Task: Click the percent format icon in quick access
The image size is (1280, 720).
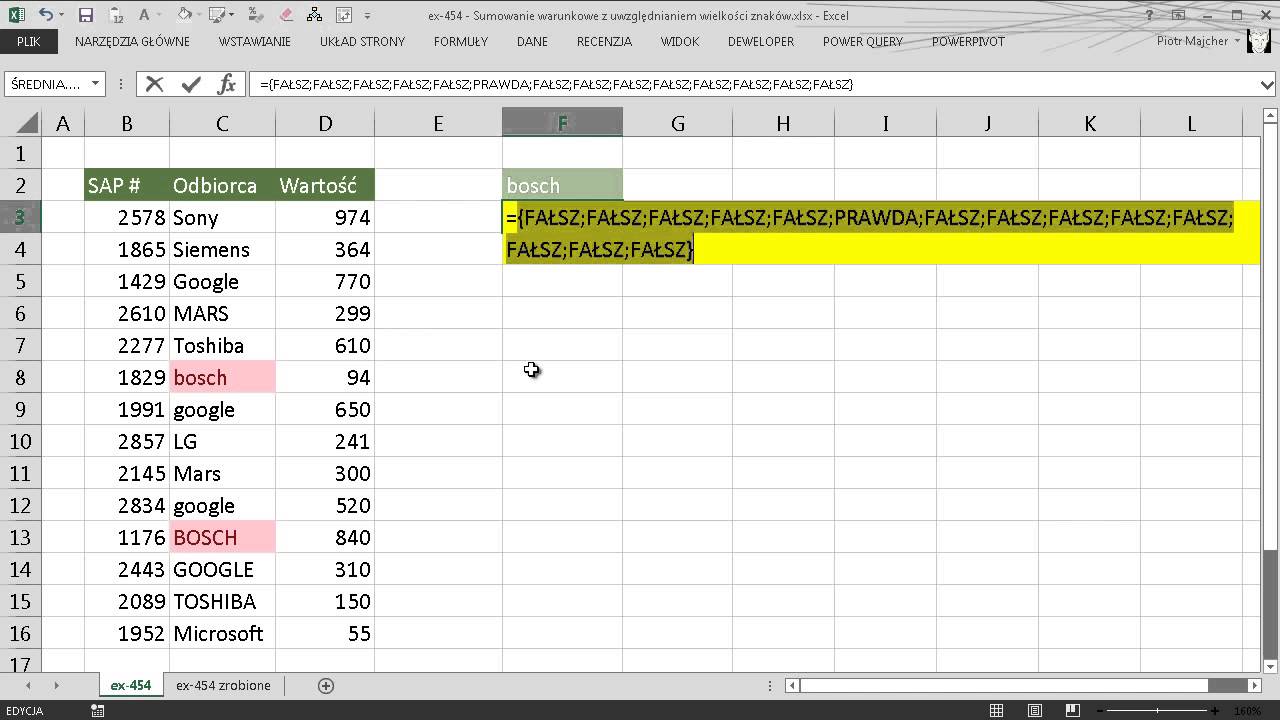Action: click(x=256, y=15)
